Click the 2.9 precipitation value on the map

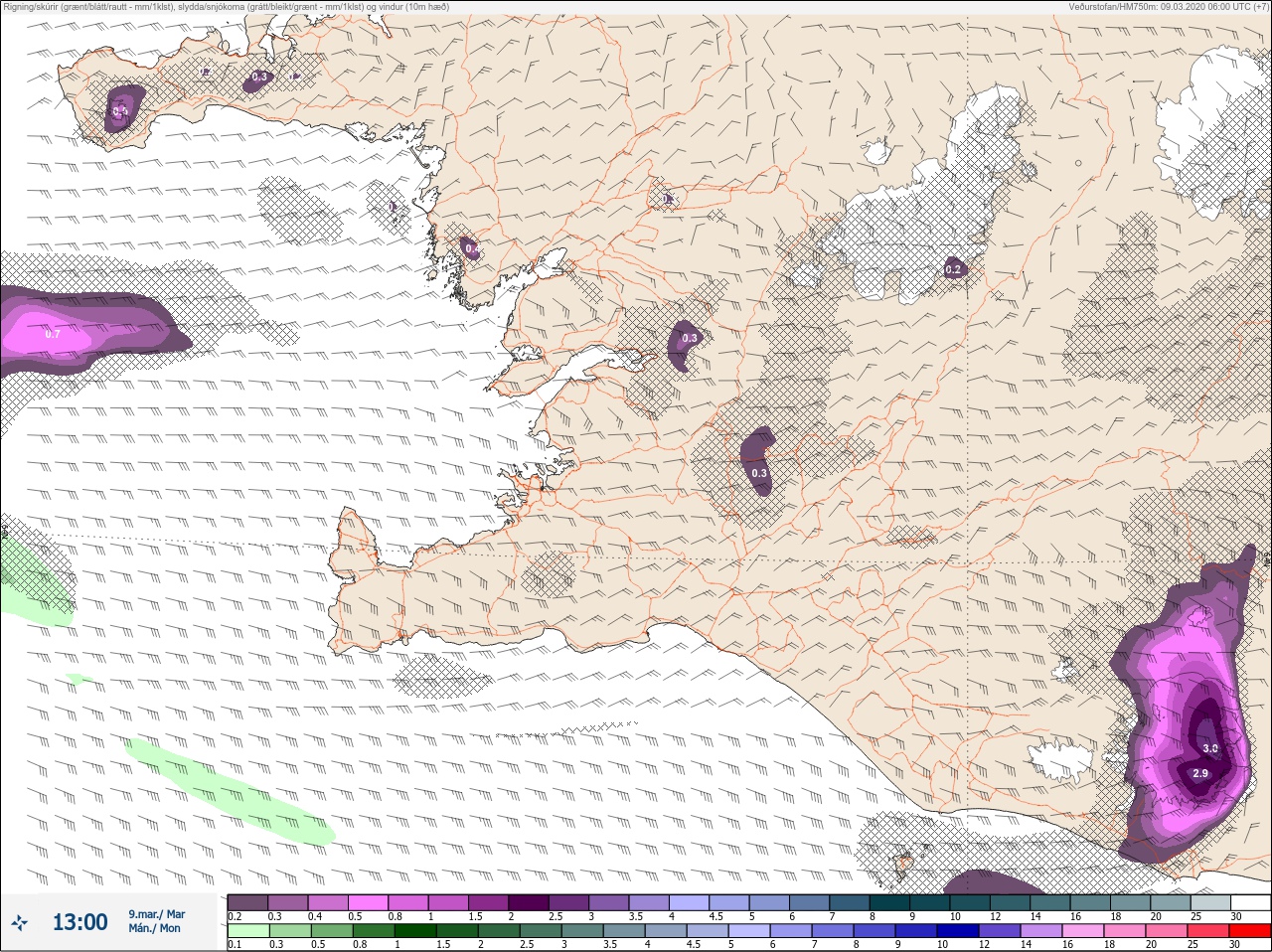point(1199,773)
